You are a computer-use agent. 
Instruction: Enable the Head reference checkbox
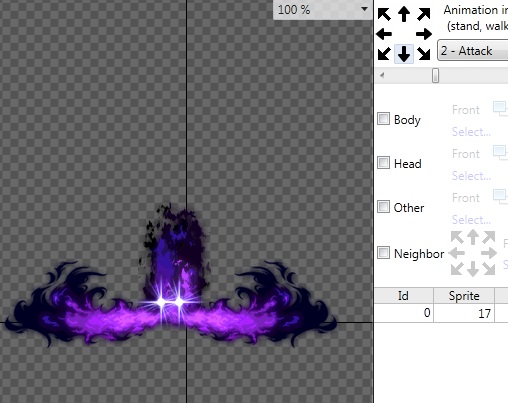click(383, 163)
